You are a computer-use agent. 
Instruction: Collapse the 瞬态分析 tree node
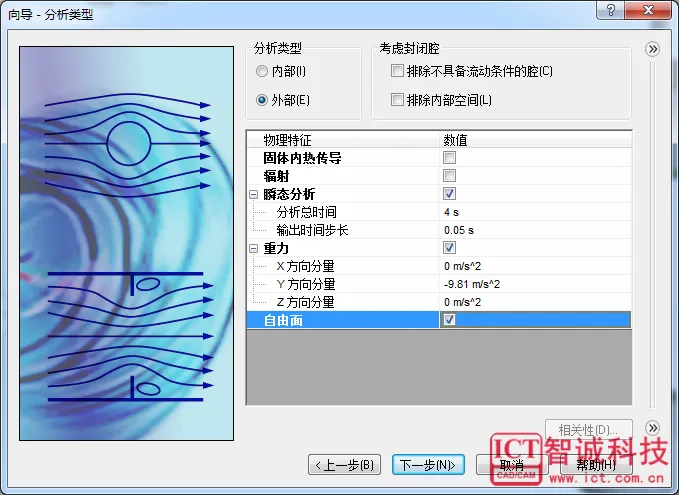tap(253, 195)
